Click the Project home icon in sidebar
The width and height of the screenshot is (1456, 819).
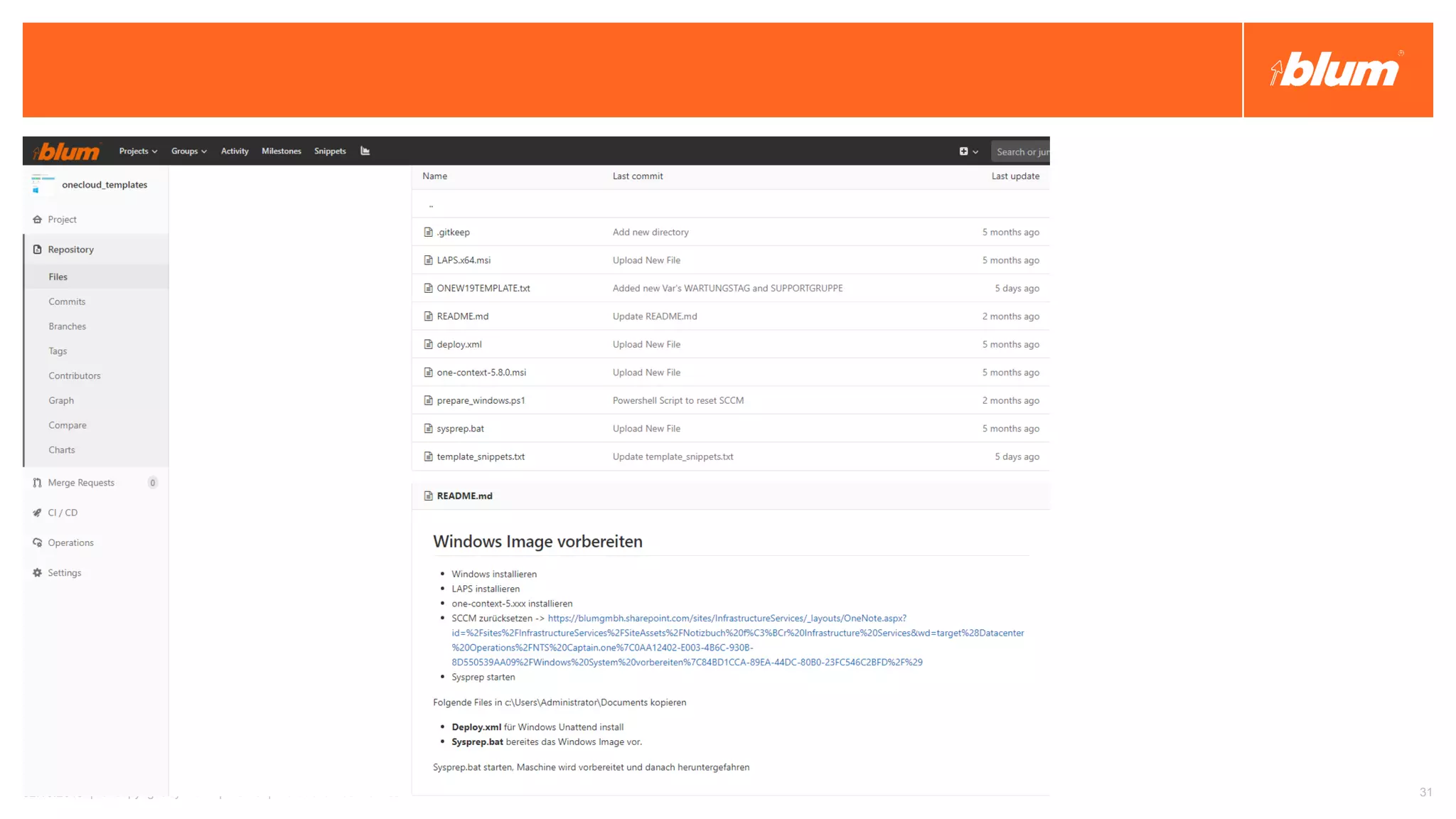[x=38, y=220]
